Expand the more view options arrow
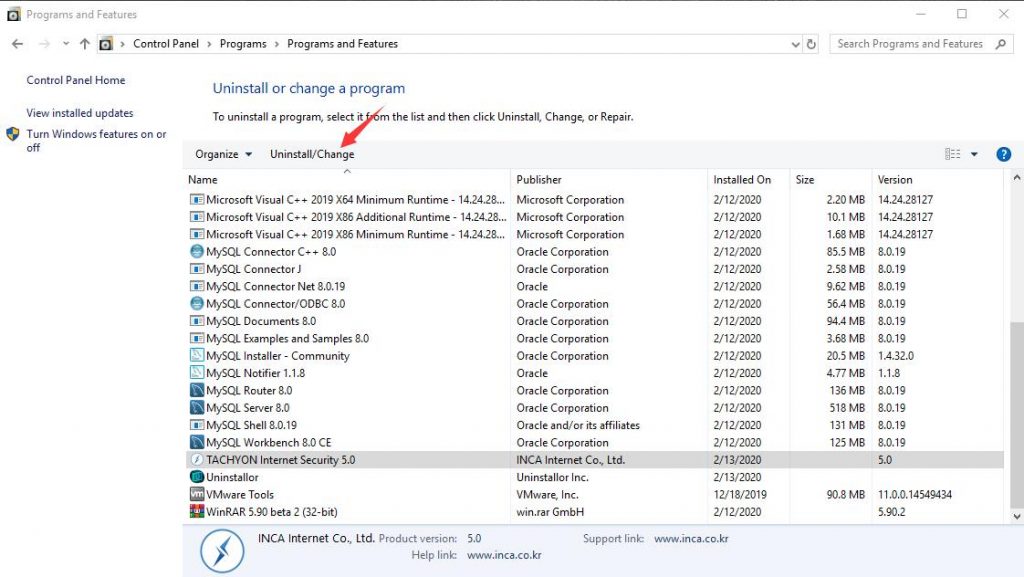 tap(974, 154)
